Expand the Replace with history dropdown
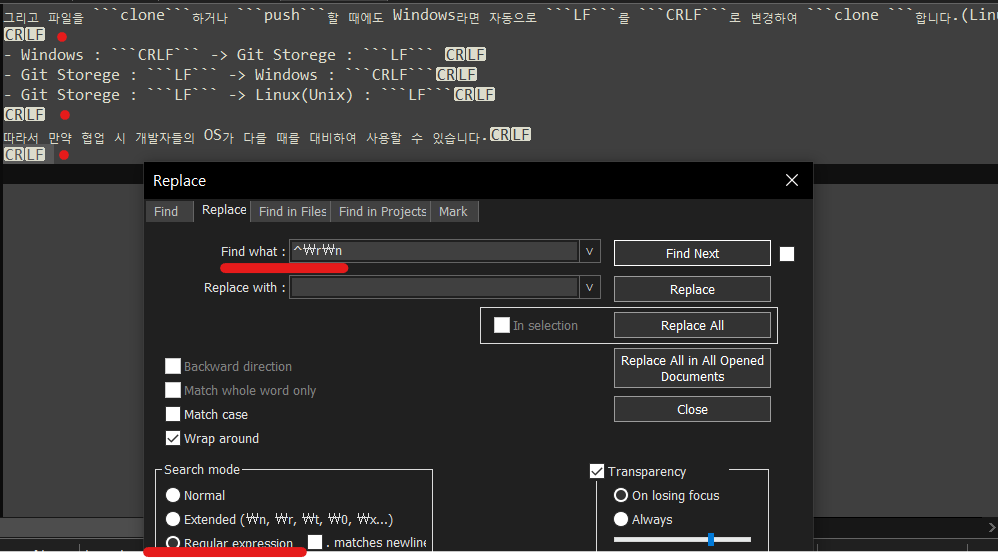The image size is (998, 558). pos(589,288)
